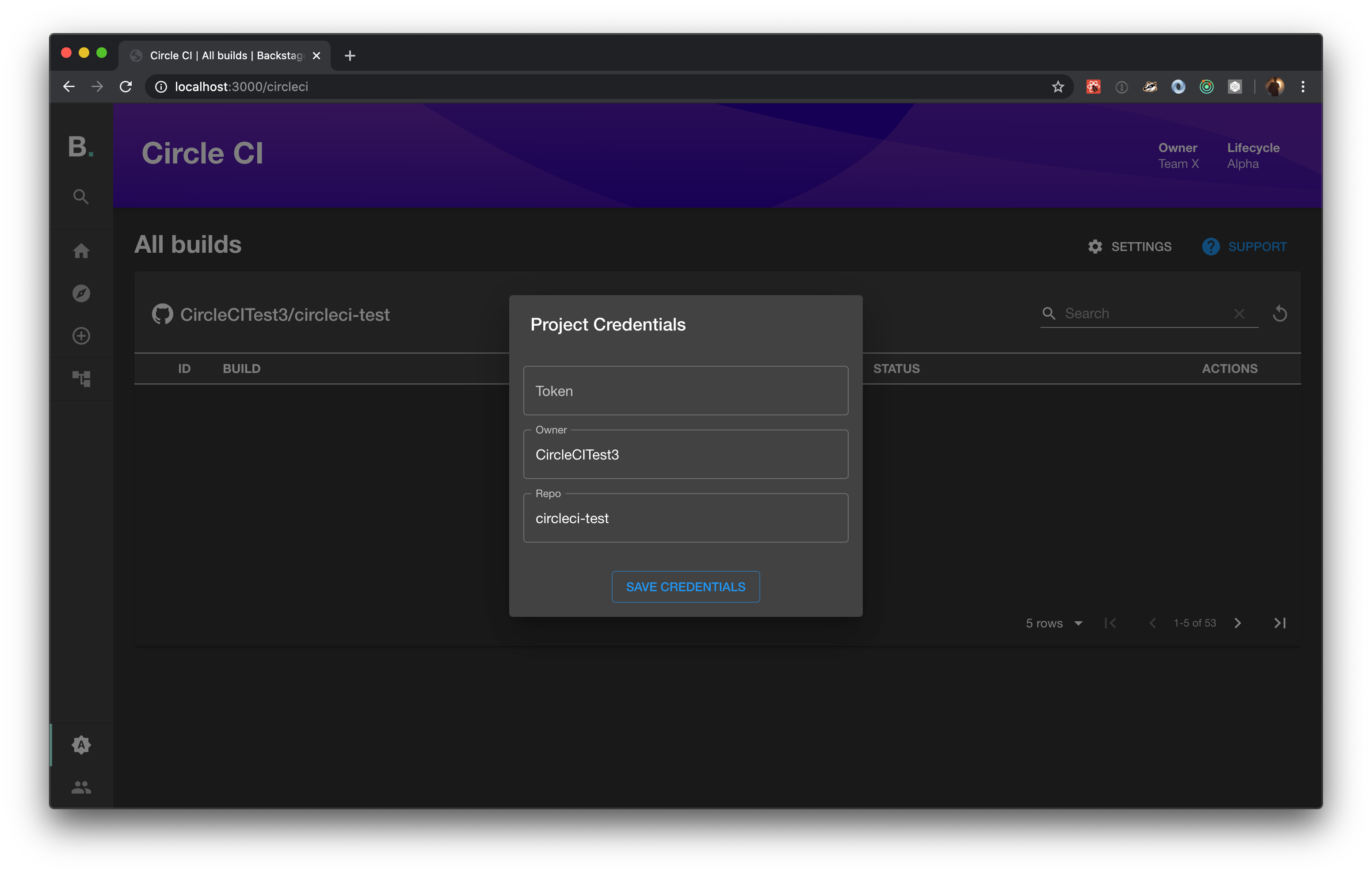Click the Backstage B. logo in sidebar

tap(81, 147)
